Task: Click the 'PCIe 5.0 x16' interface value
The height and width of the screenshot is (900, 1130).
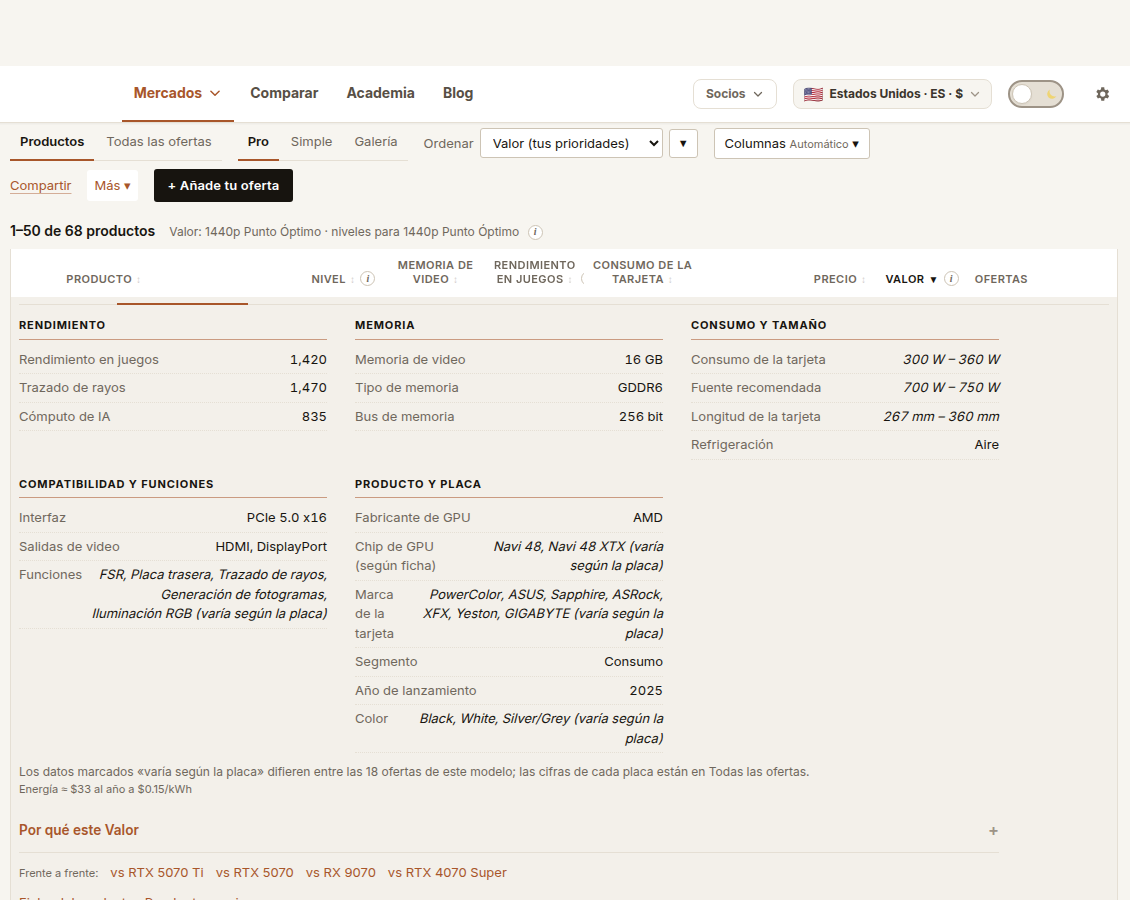Action: click(x=286, y=518)
